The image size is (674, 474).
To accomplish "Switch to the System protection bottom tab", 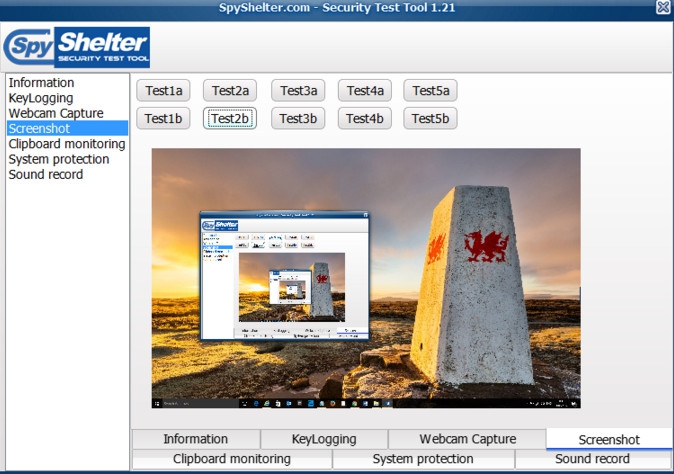I will click(423, 459).
